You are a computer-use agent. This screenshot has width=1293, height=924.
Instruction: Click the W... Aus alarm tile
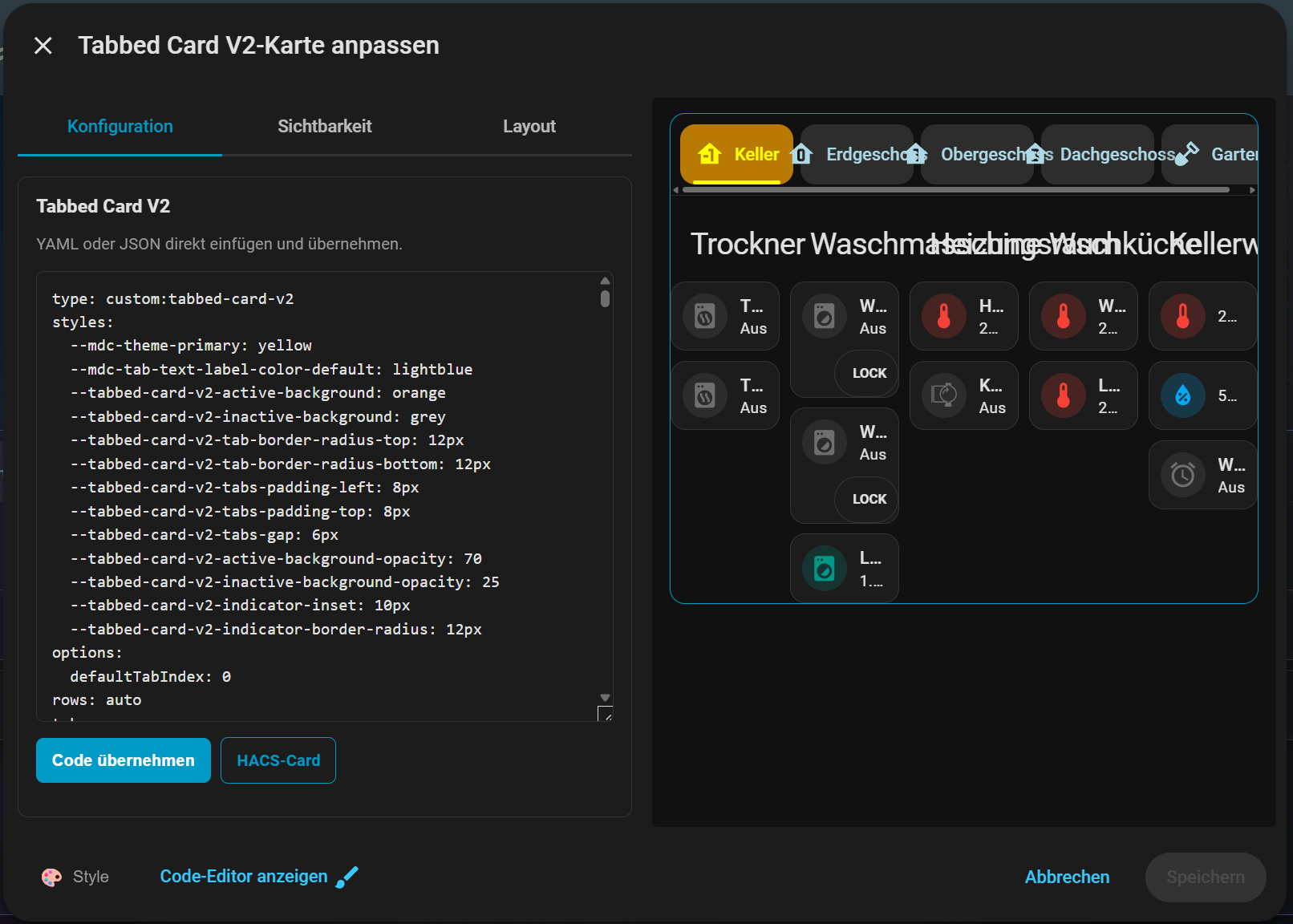[1203, 475]
